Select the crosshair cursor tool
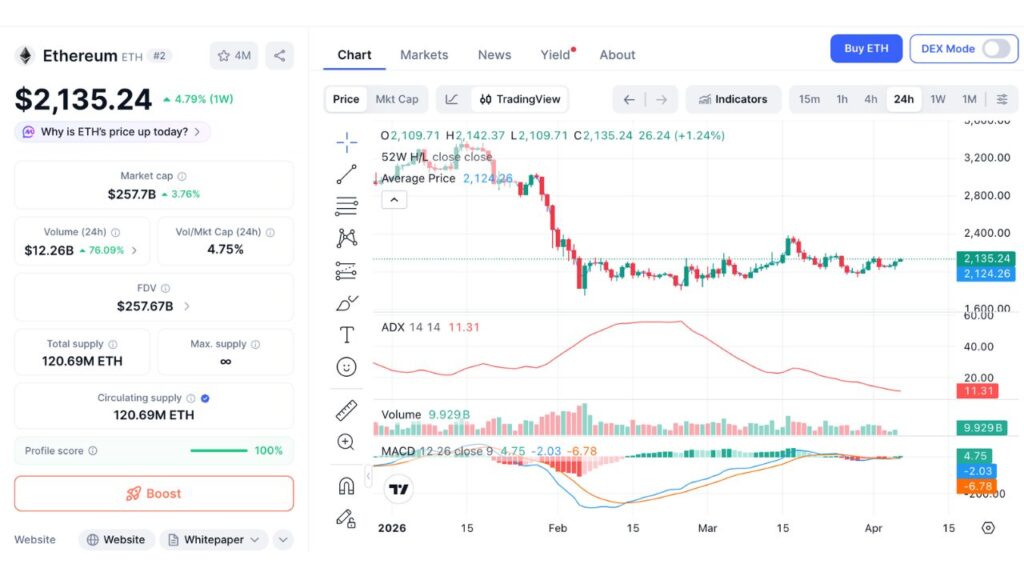1024x576 pixels. [346, 142]
